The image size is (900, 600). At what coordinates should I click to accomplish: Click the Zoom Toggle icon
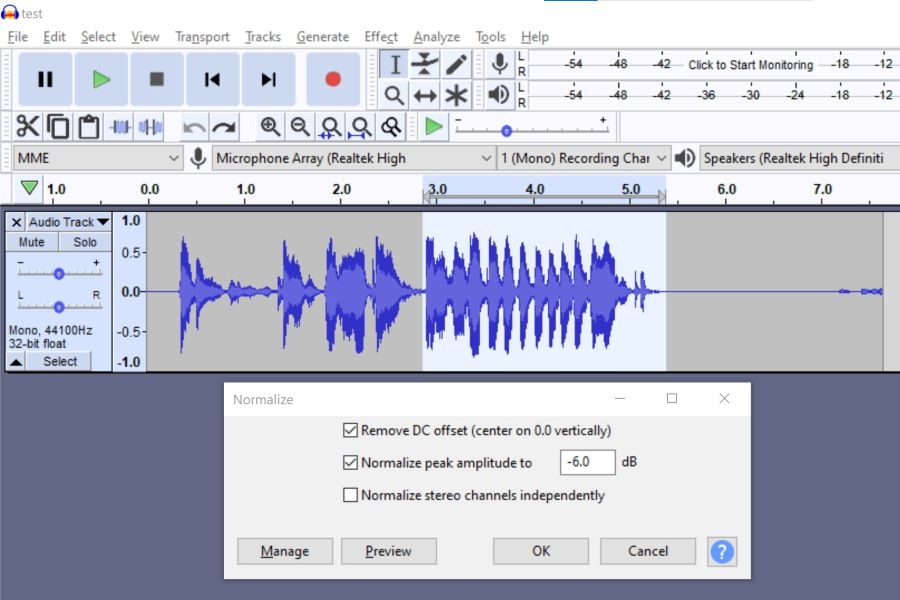click(391, 127)
